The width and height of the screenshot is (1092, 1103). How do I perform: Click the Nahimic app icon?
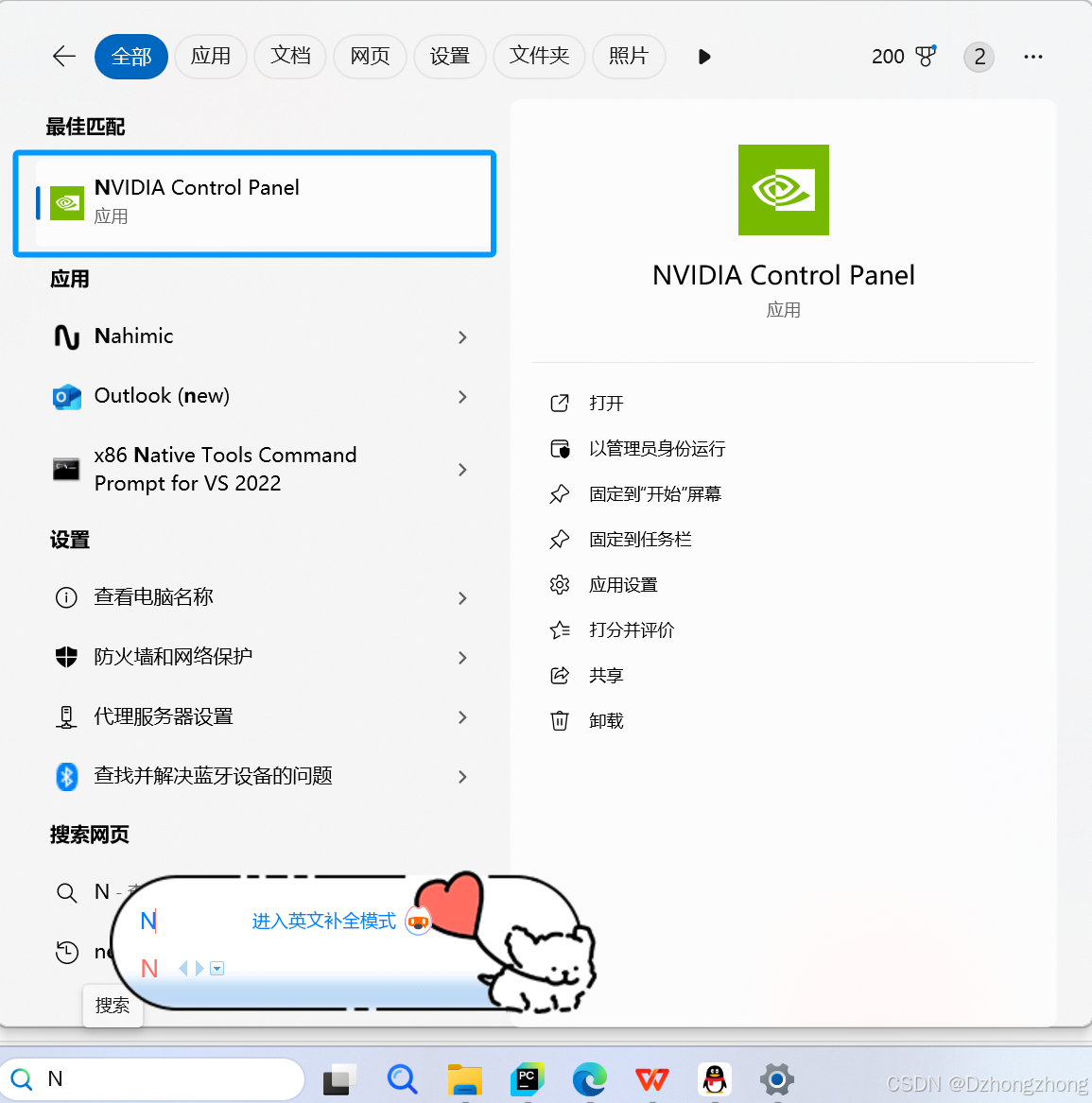click(67, 337)
